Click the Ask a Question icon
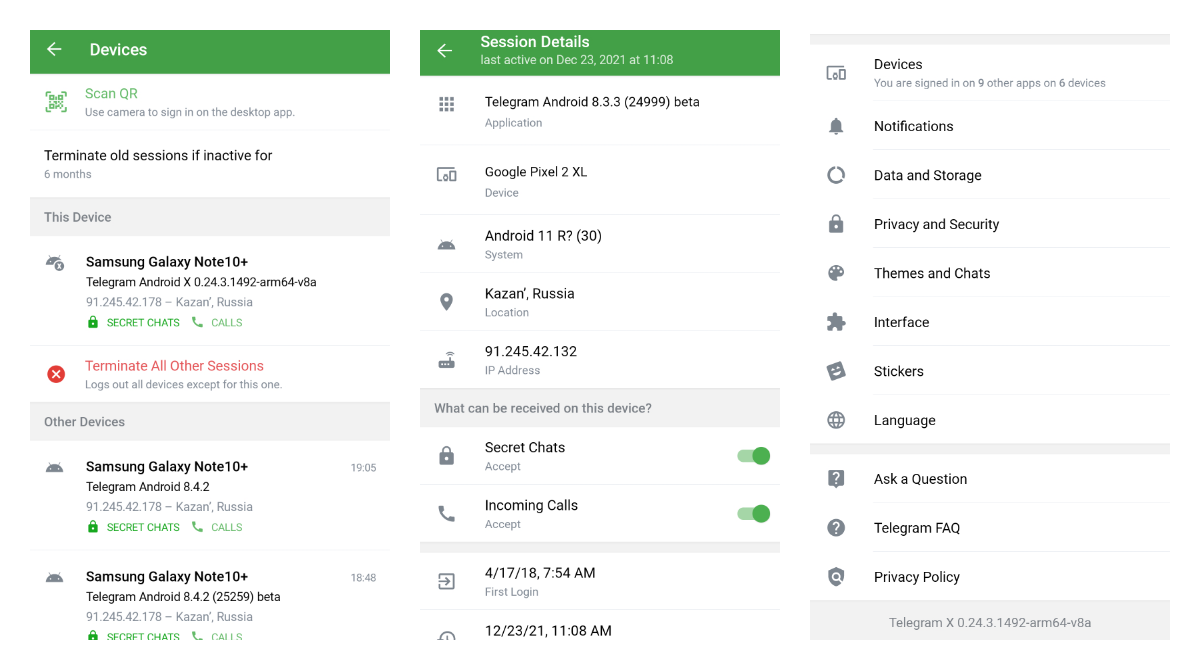 tap(836, 479)
